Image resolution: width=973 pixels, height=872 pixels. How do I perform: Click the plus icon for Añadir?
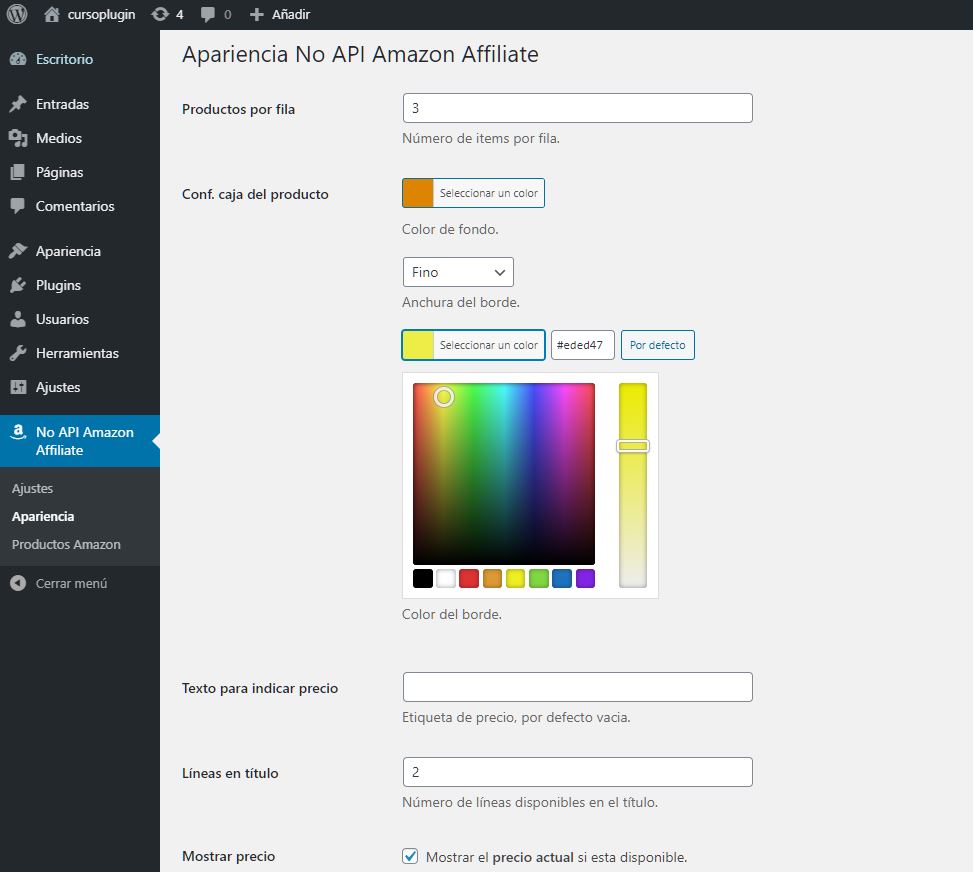click(256, 14)
